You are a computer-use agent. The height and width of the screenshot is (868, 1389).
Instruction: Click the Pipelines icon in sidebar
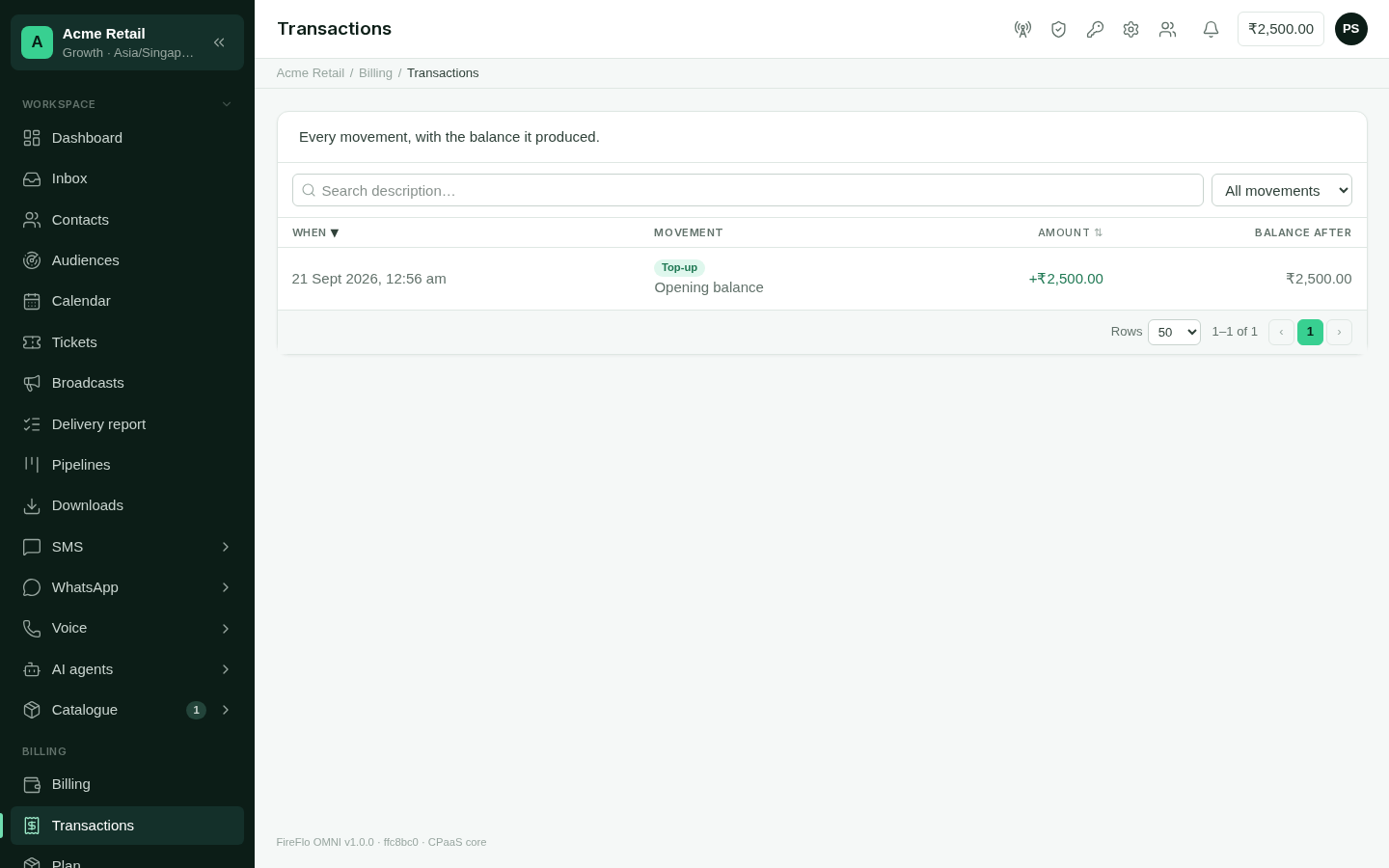tap(32, 465)
